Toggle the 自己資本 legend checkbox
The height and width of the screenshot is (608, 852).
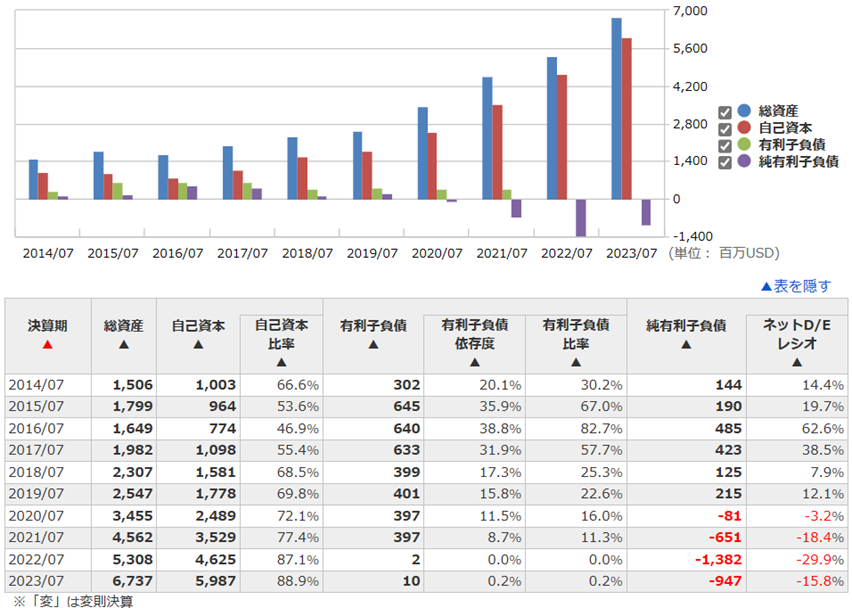(x=726, y=129)
